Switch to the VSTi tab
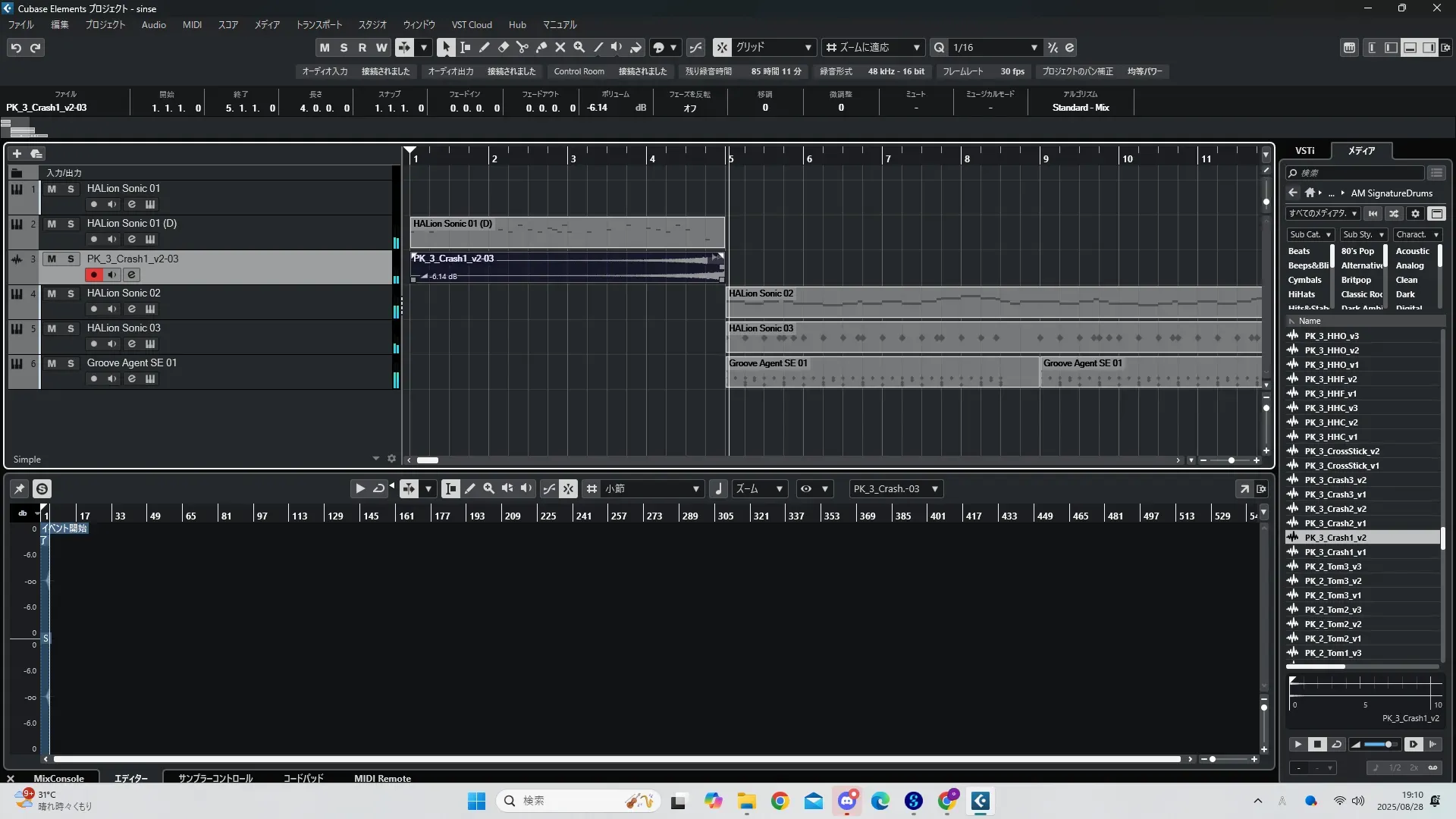 1304,151
